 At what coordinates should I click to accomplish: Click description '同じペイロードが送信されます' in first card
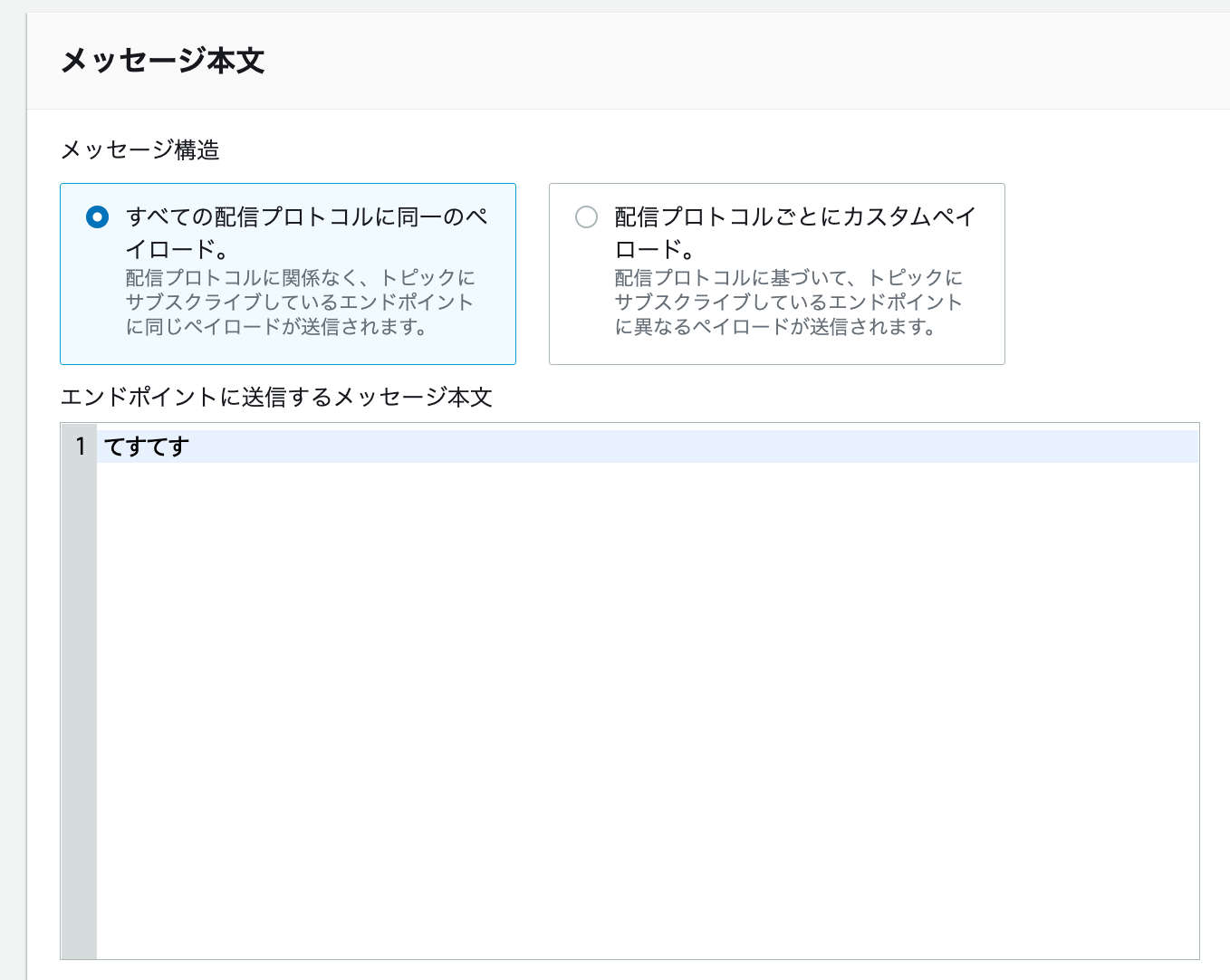[285, 327]
